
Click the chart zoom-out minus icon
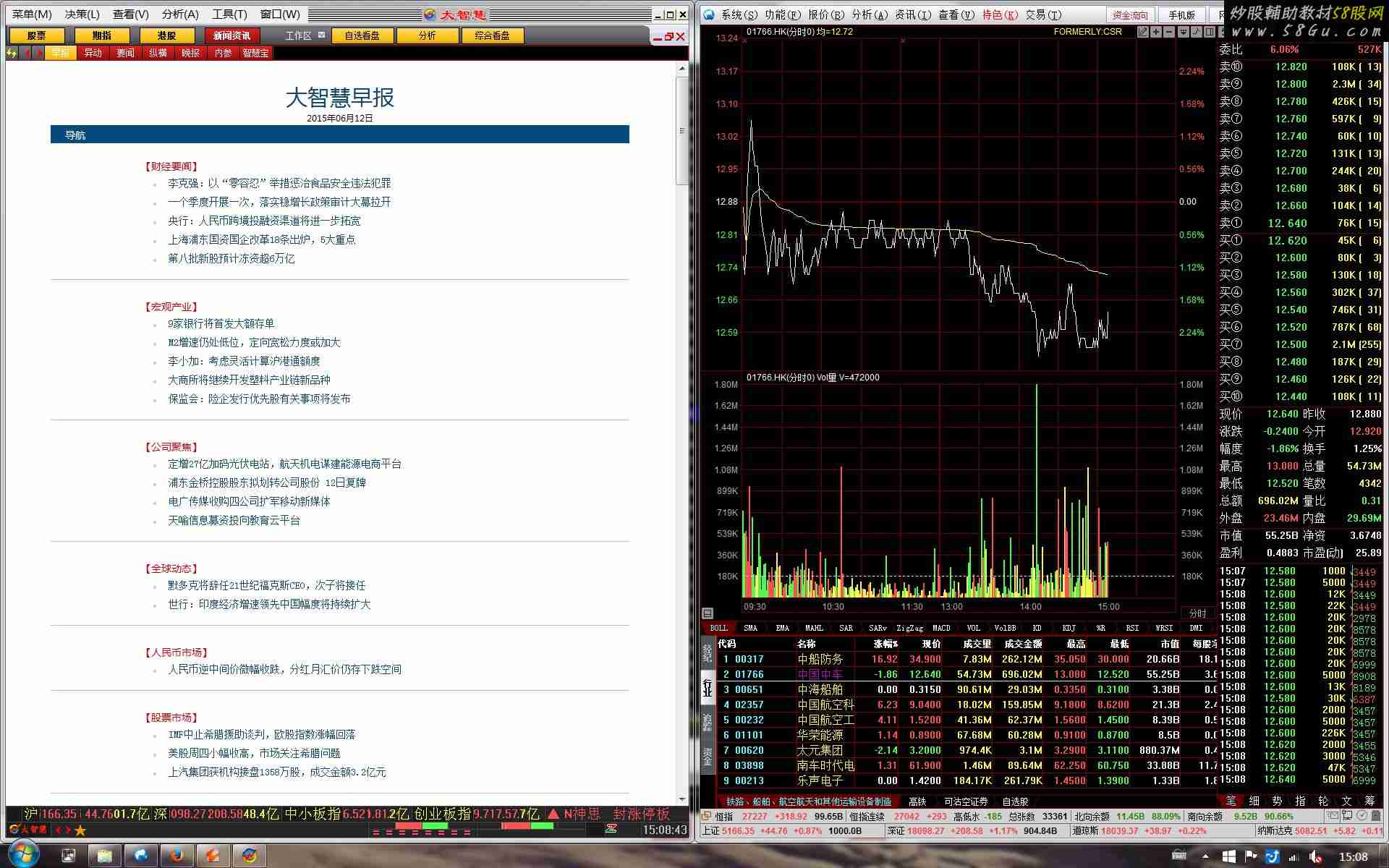pyautogui.click(x=1169, y=32)
